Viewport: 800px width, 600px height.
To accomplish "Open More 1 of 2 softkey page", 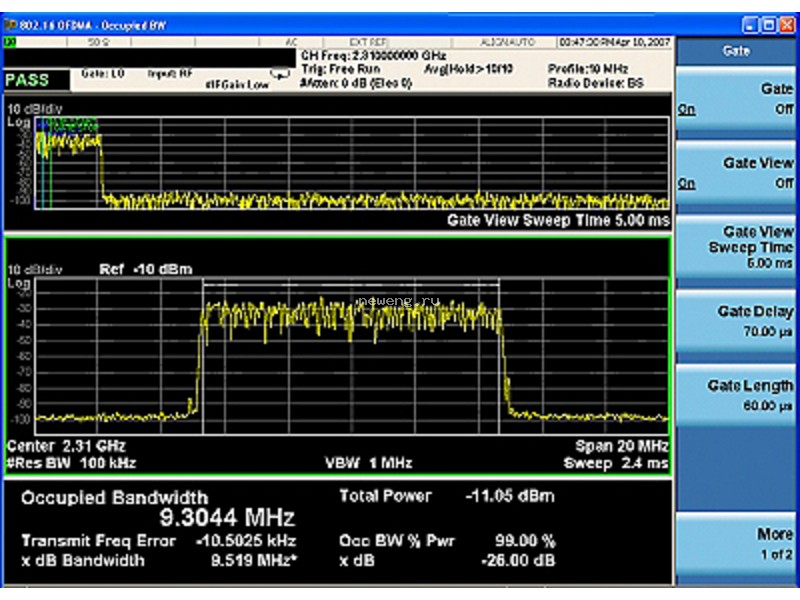I will 735,544.
